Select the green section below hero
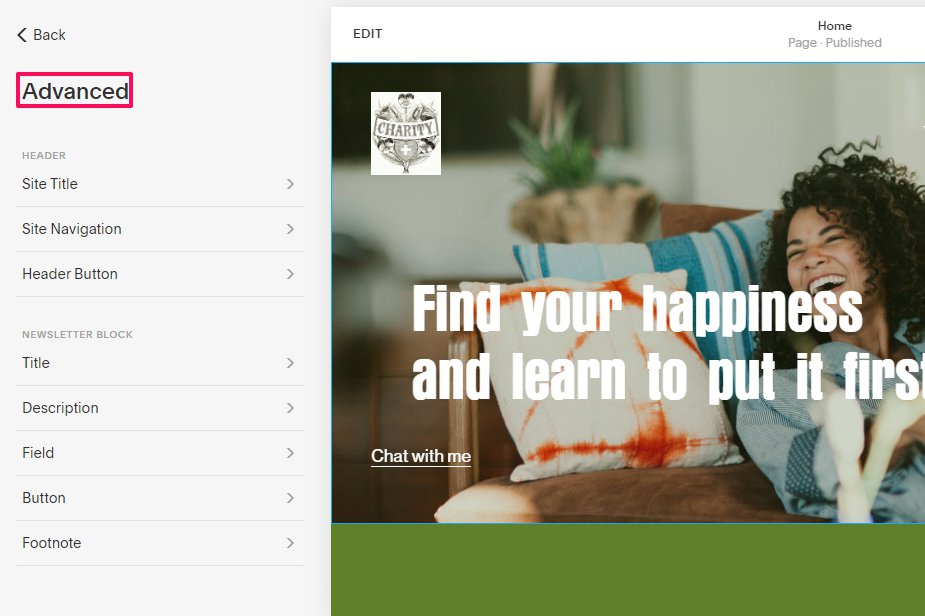Viewport: 925px width, 616px height. click(x=628, y=569)
